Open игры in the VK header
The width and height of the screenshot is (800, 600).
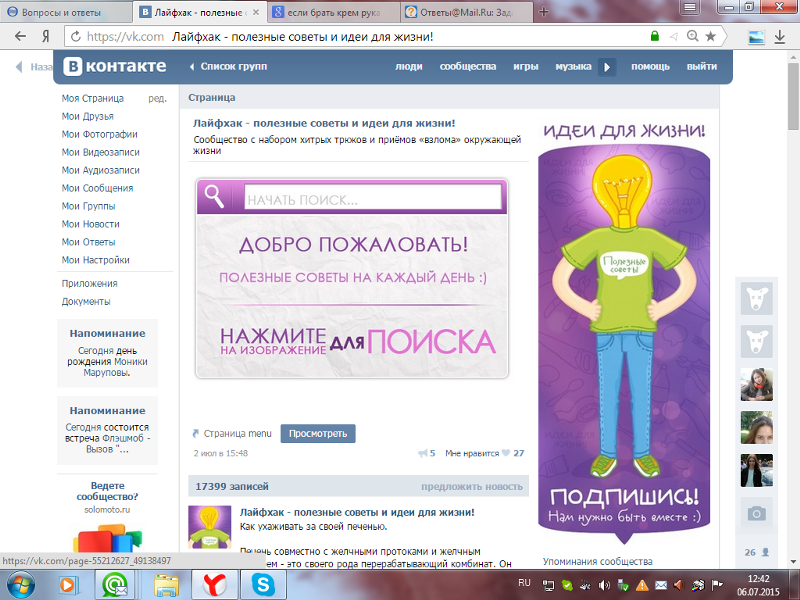(526, 67)
